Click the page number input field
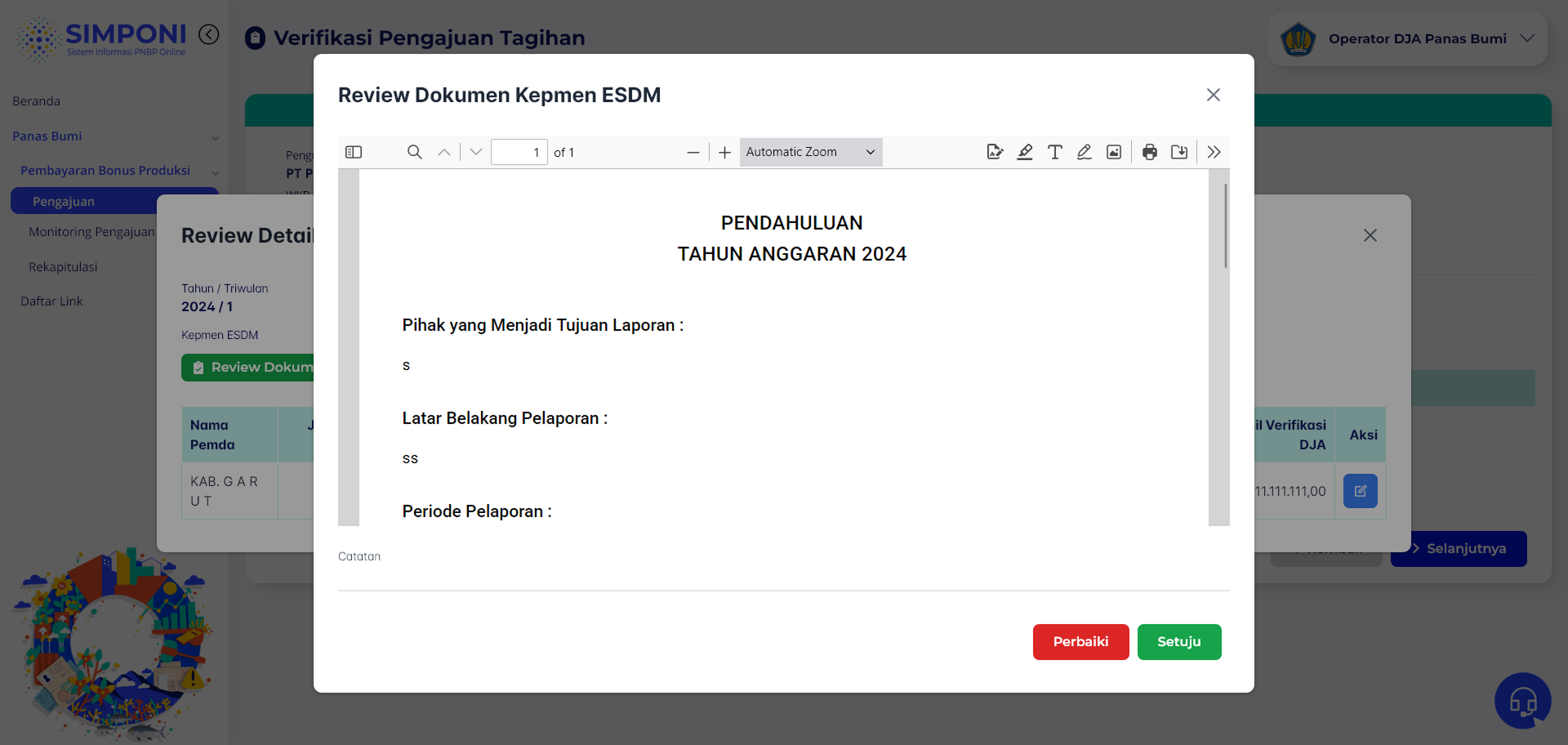The width and height of the screenshot is (1568, 745). [519, 152]
